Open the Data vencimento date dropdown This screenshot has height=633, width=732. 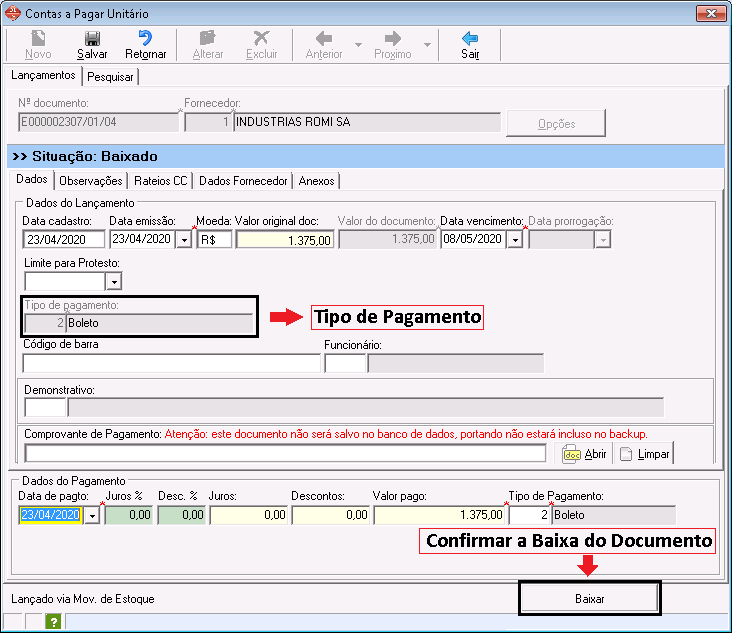coord(514,239)
